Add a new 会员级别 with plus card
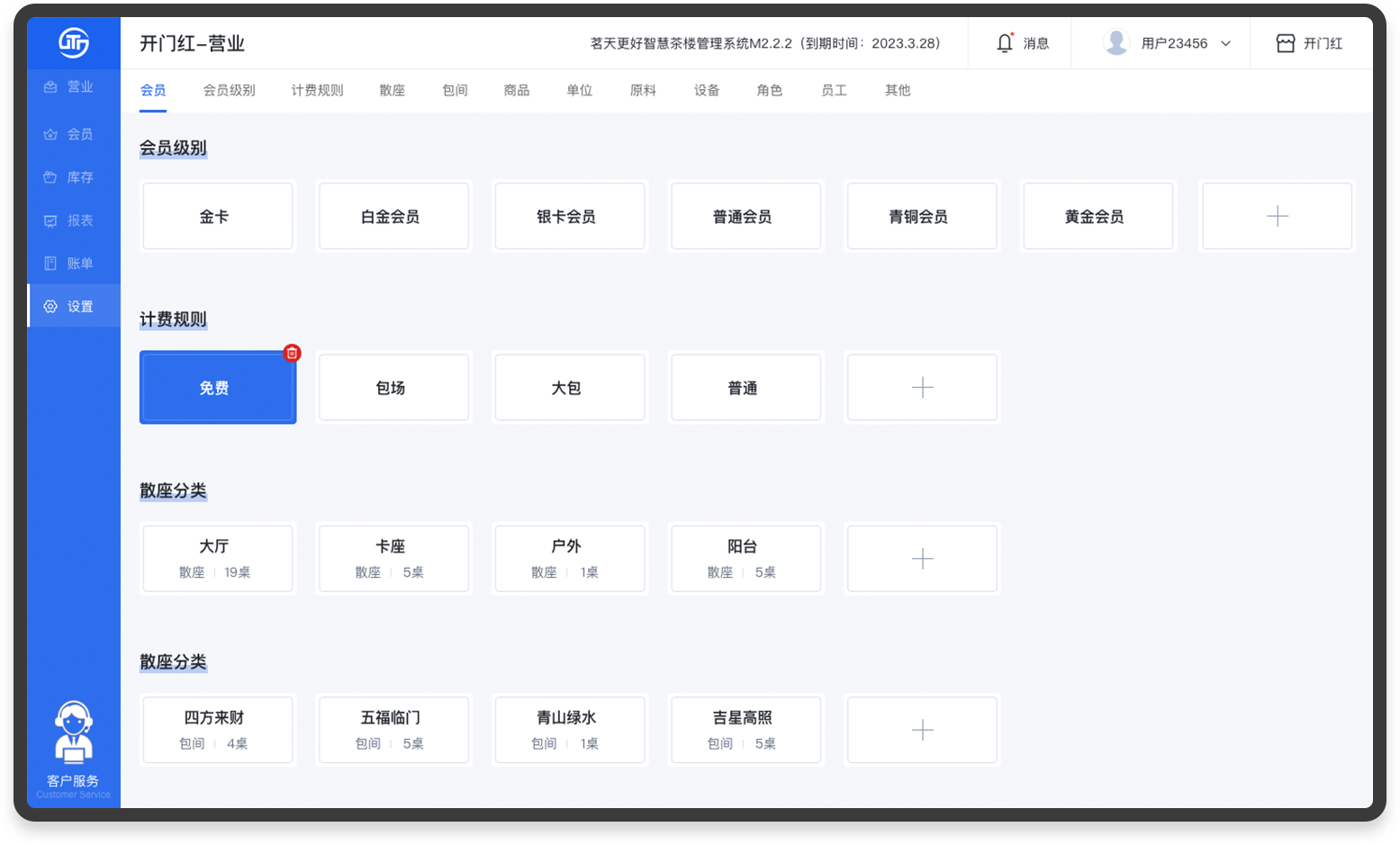 point(1277,217)
